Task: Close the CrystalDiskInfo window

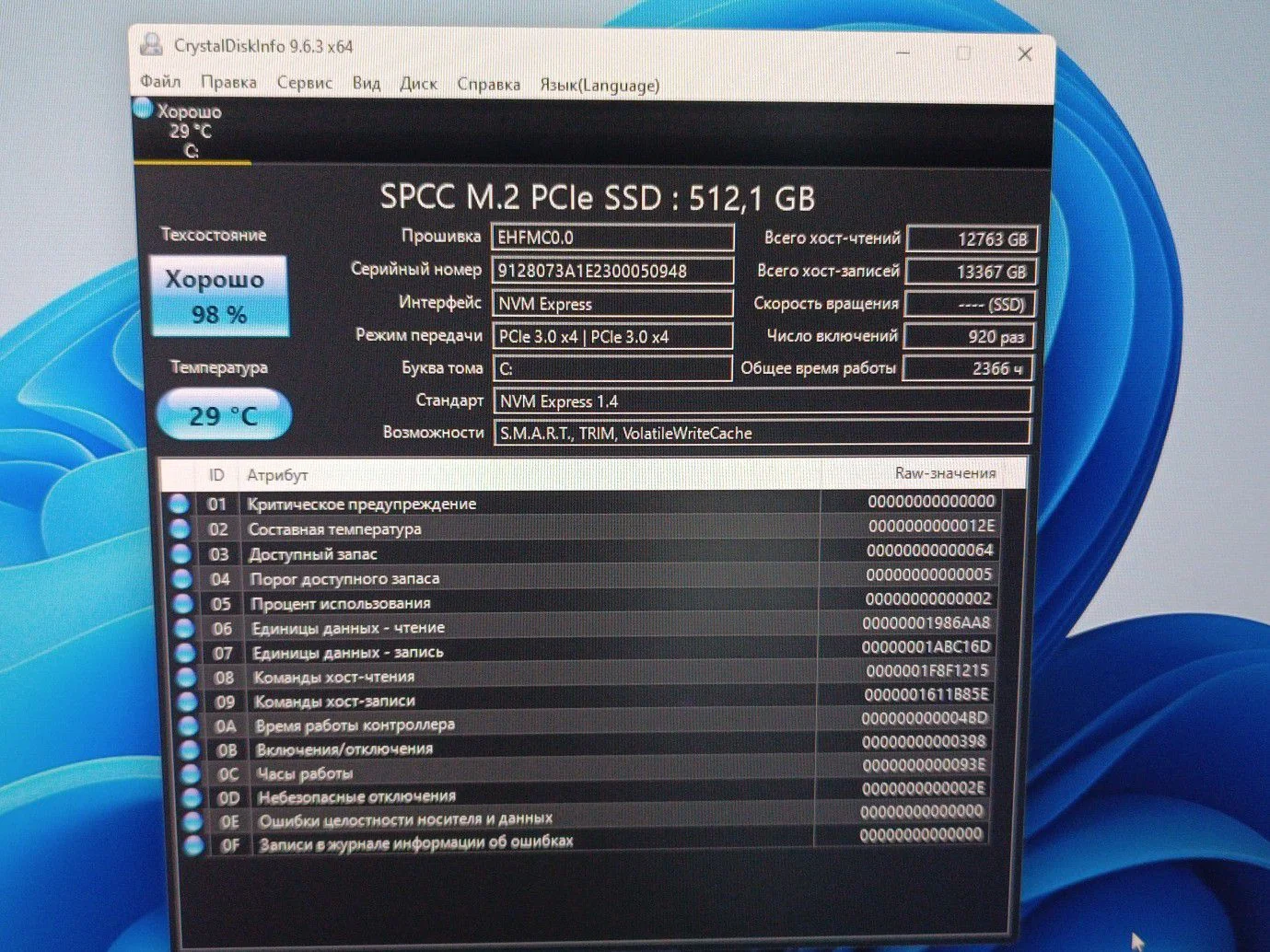Action: point(1025,54)
